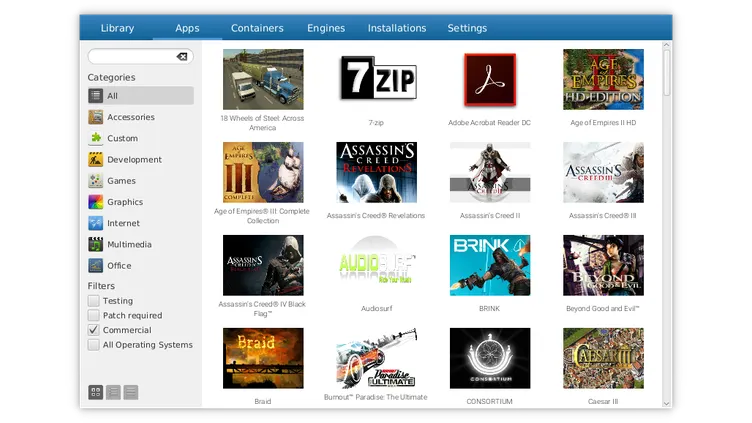Image resolution: width=752 pixels, height=423 pixels.
Task: Open the Library tab
Action: 117,28
